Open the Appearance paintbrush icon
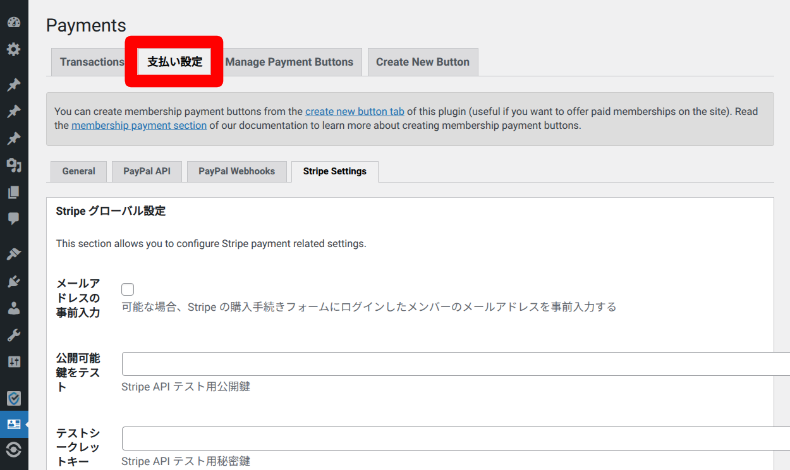790x470 pixels. tap(14, 254)
